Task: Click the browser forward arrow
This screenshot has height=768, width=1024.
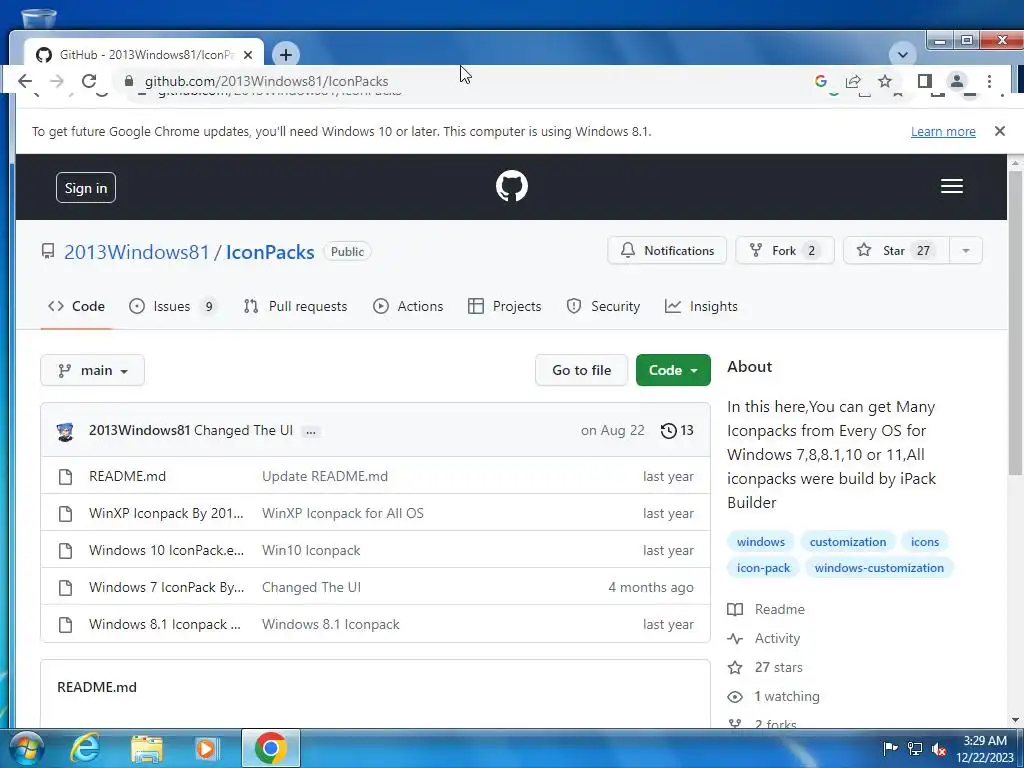Action: point(57,81)
